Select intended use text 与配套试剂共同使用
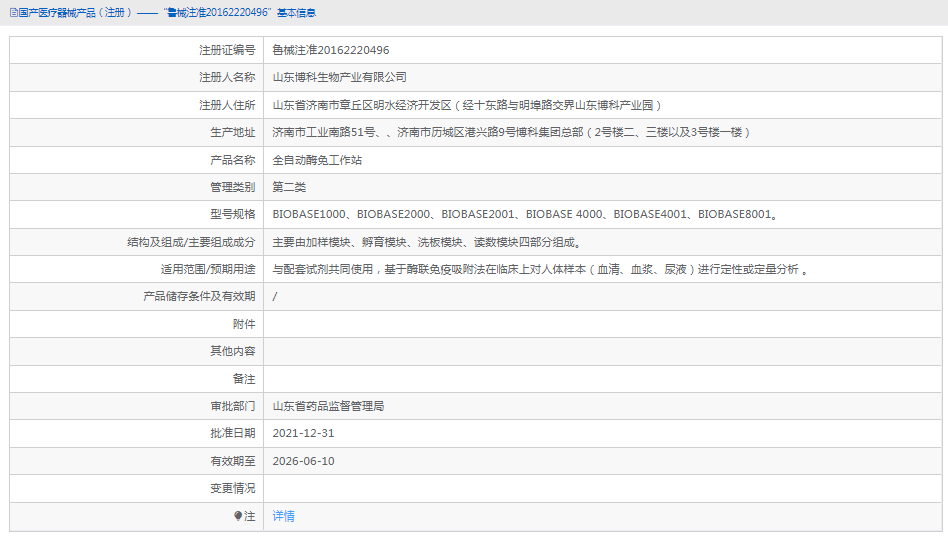The width and height of the screenshot is (948, 538). [x=541, y=270]
